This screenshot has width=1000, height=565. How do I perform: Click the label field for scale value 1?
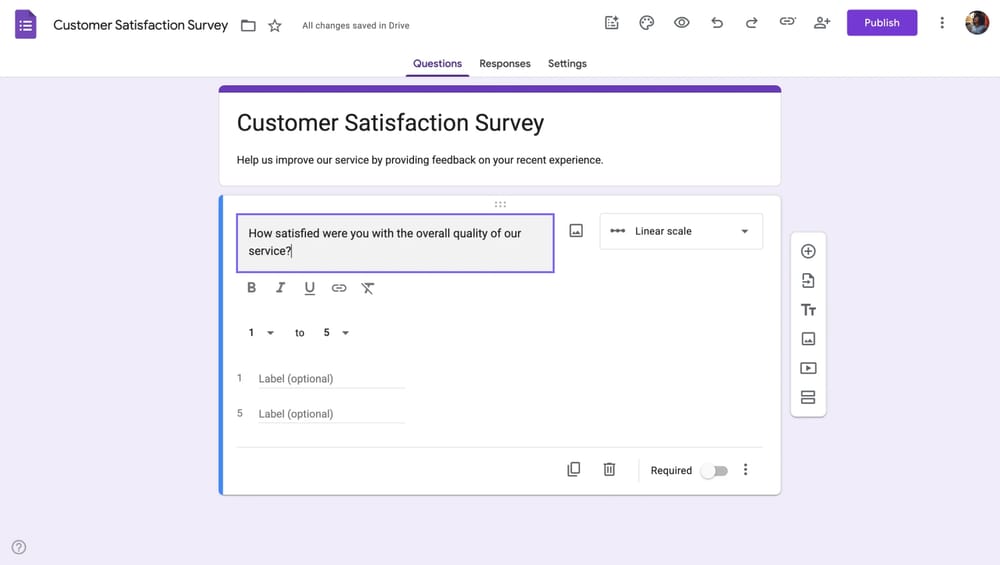[330, 379]
